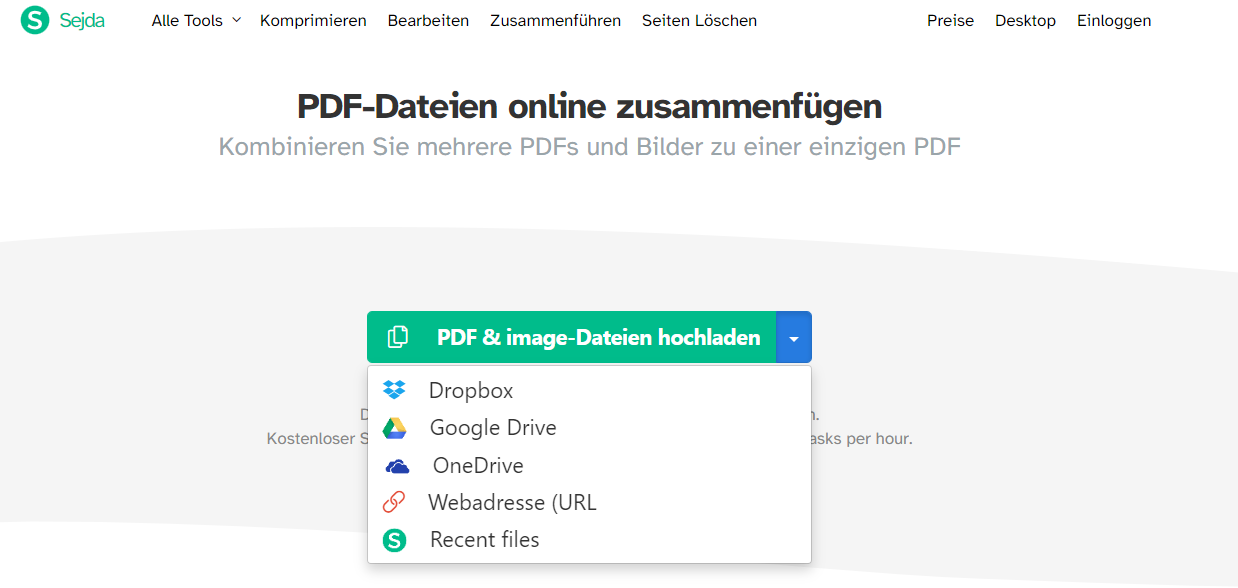Click the OneDrive cloud icon
Image resolution: width=1238 pixels, height=588 pixels.
(x=397, y=466)
